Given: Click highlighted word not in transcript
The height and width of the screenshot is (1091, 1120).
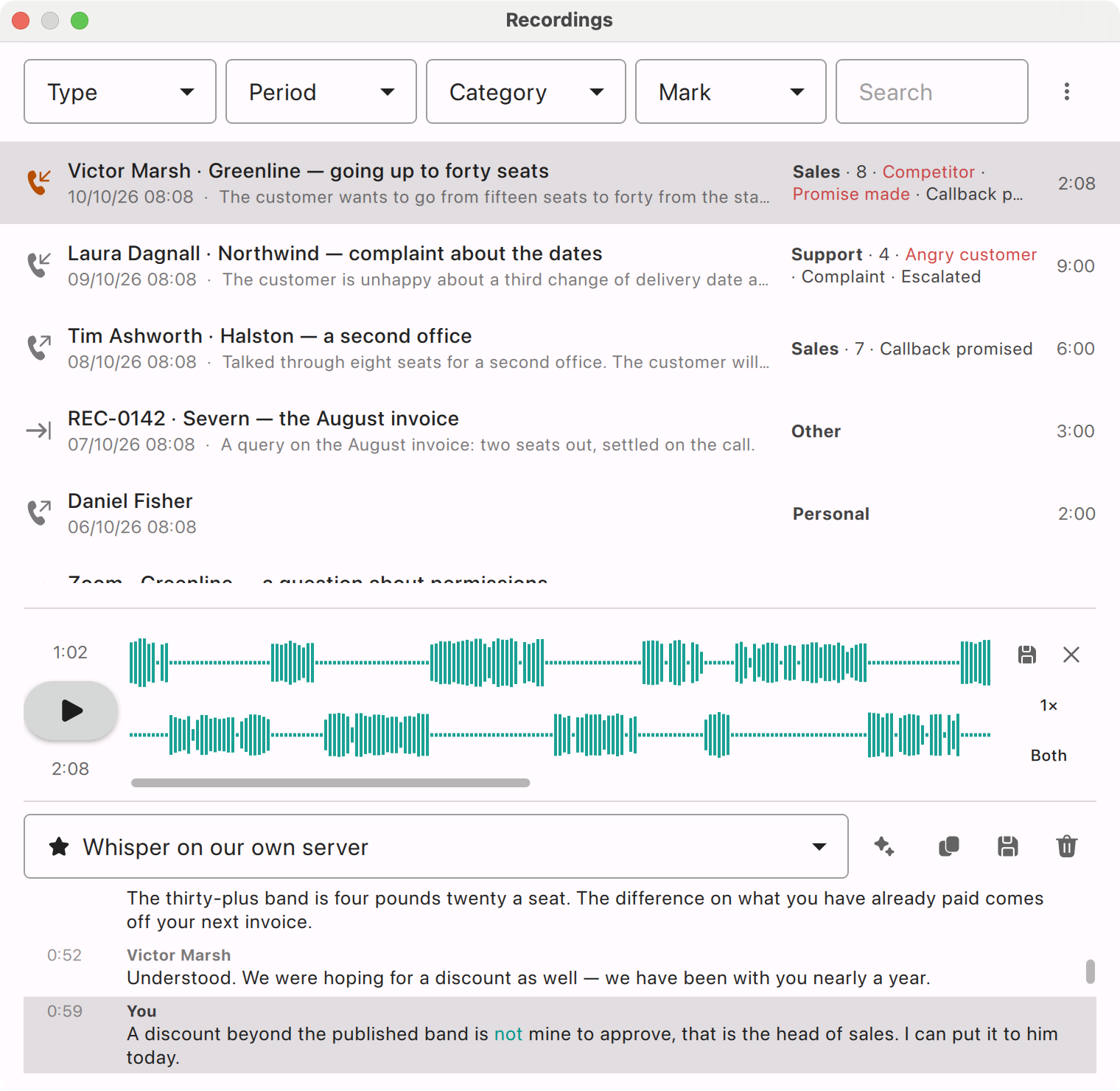Looking at the screenshot, I should (508, 1034).
